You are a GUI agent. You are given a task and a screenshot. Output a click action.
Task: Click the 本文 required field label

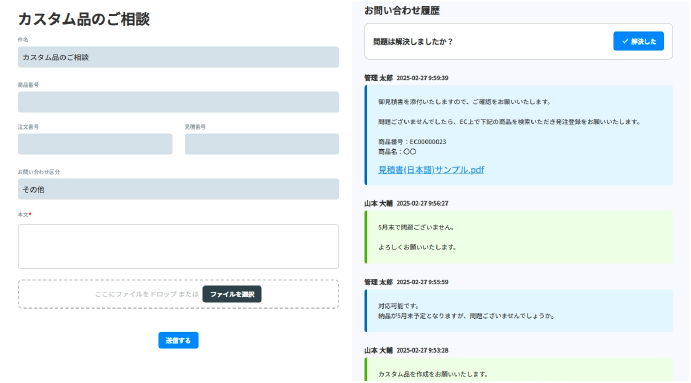[x=25, y=215]
